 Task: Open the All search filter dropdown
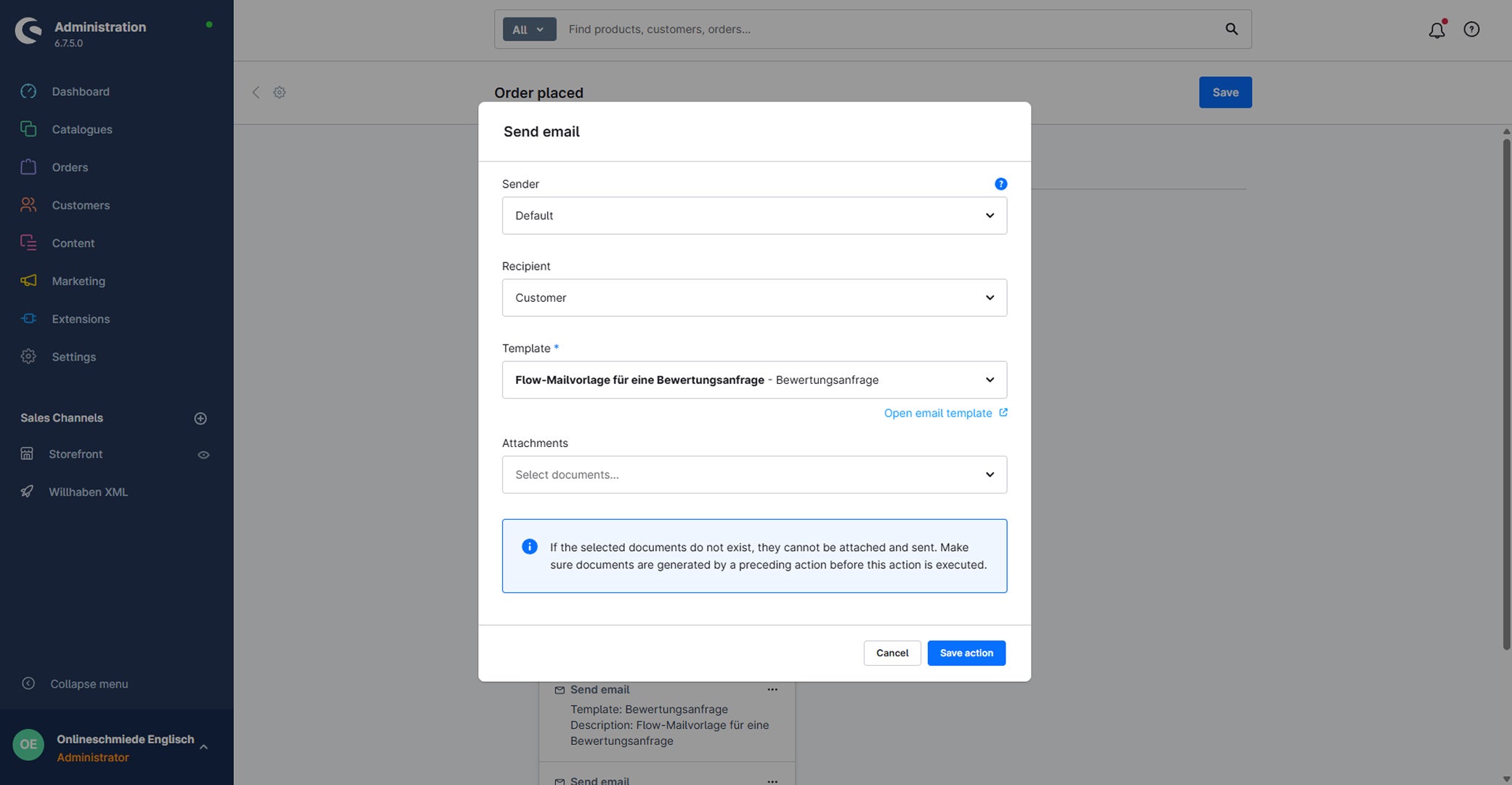pos(529,29)
